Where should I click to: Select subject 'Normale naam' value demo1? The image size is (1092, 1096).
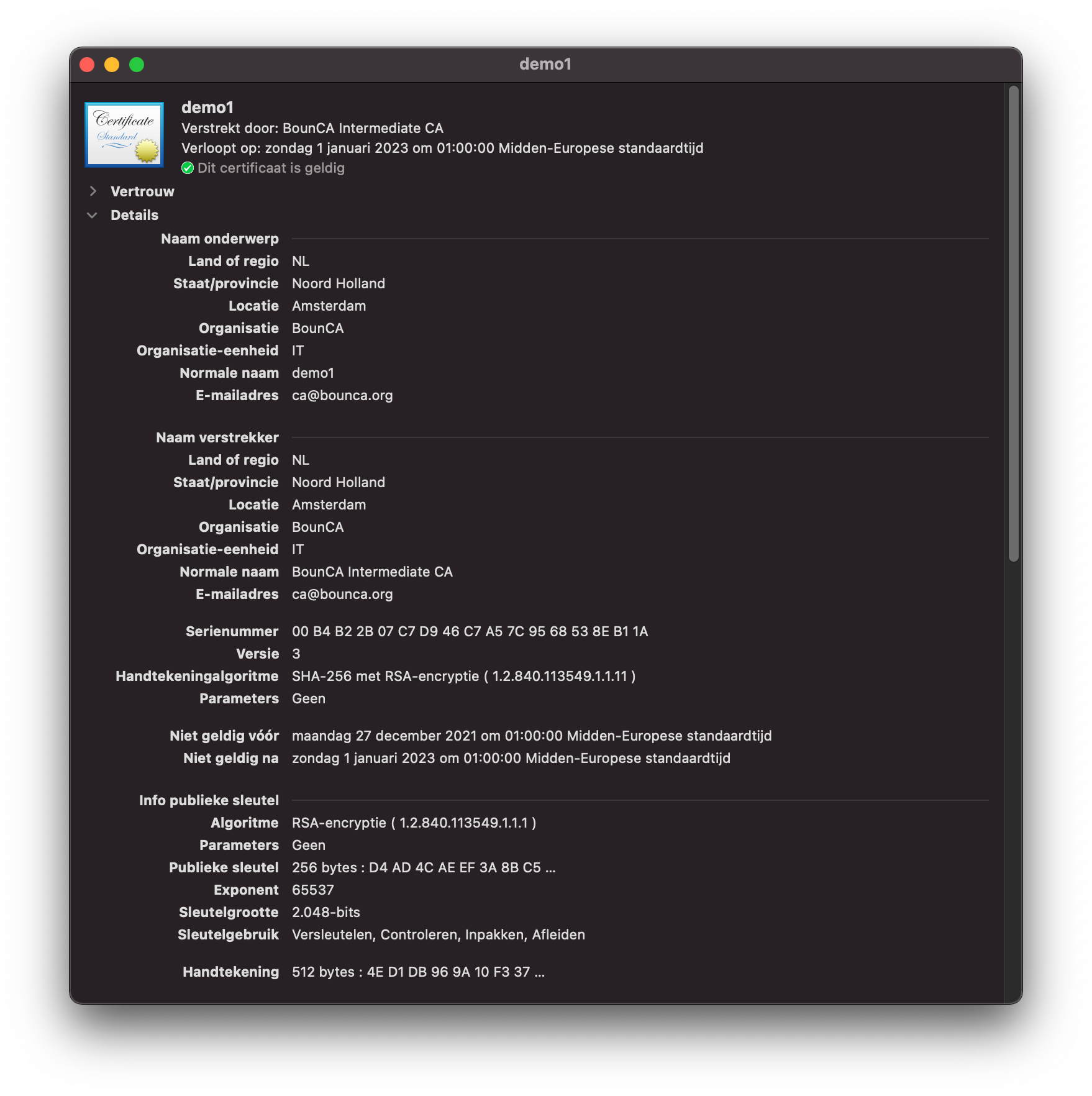[x=313, y=373]
